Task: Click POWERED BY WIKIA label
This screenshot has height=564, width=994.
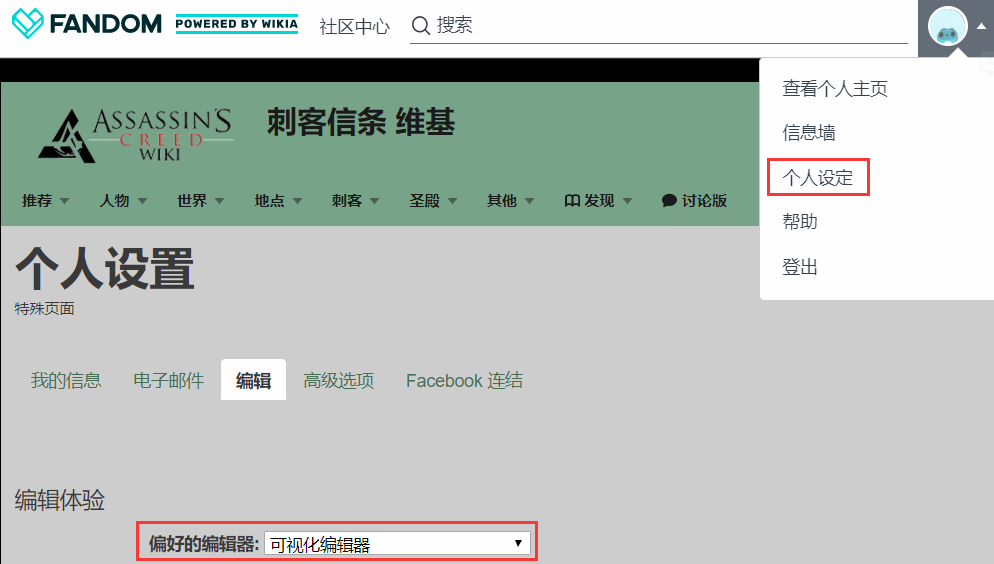Action: (x=236, y=24)
